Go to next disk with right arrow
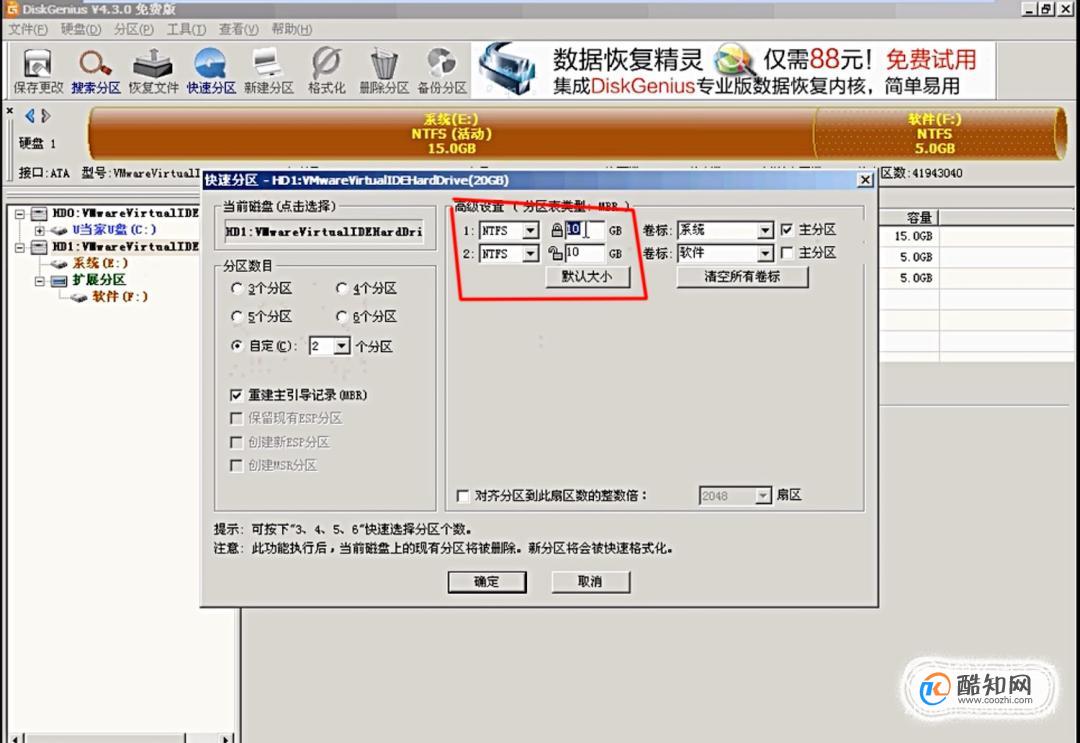This screenshot has height=743, width=1080. tap(45, 116)
